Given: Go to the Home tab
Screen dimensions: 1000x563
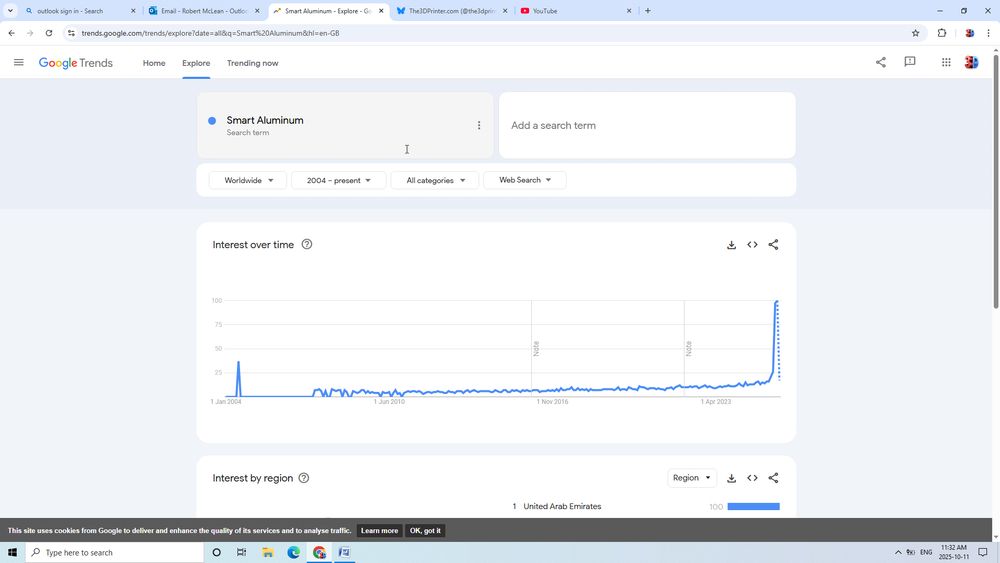Looking at the screenshot, I should (x=154, y=63).
